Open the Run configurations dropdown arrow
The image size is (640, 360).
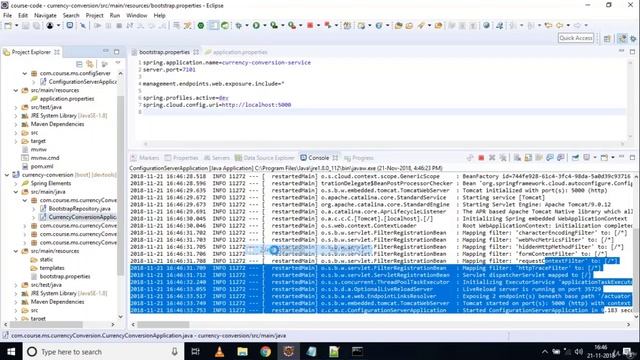(x=264, y=25)
